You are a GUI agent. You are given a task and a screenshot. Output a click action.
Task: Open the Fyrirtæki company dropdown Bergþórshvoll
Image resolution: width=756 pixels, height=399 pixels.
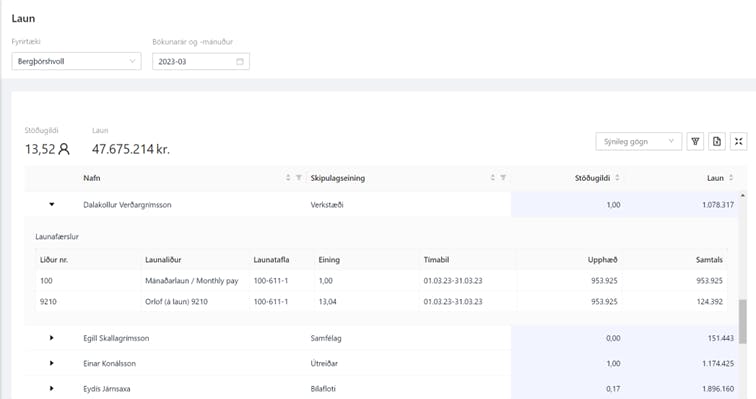tap(76, 61)
